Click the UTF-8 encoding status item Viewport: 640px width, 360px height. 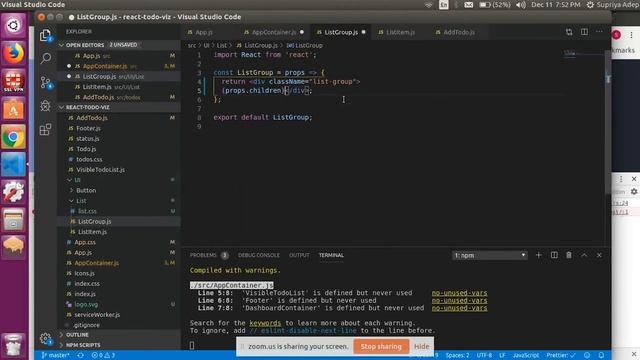[x=484, y=356]
